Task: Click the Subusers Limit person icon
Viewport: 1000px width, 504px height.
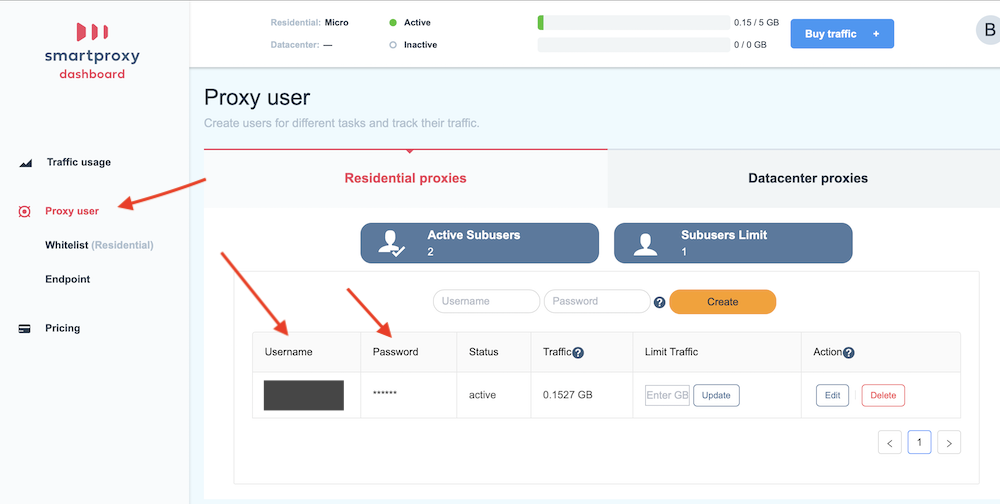Action: pyautogui.click(x=645, y=243)
